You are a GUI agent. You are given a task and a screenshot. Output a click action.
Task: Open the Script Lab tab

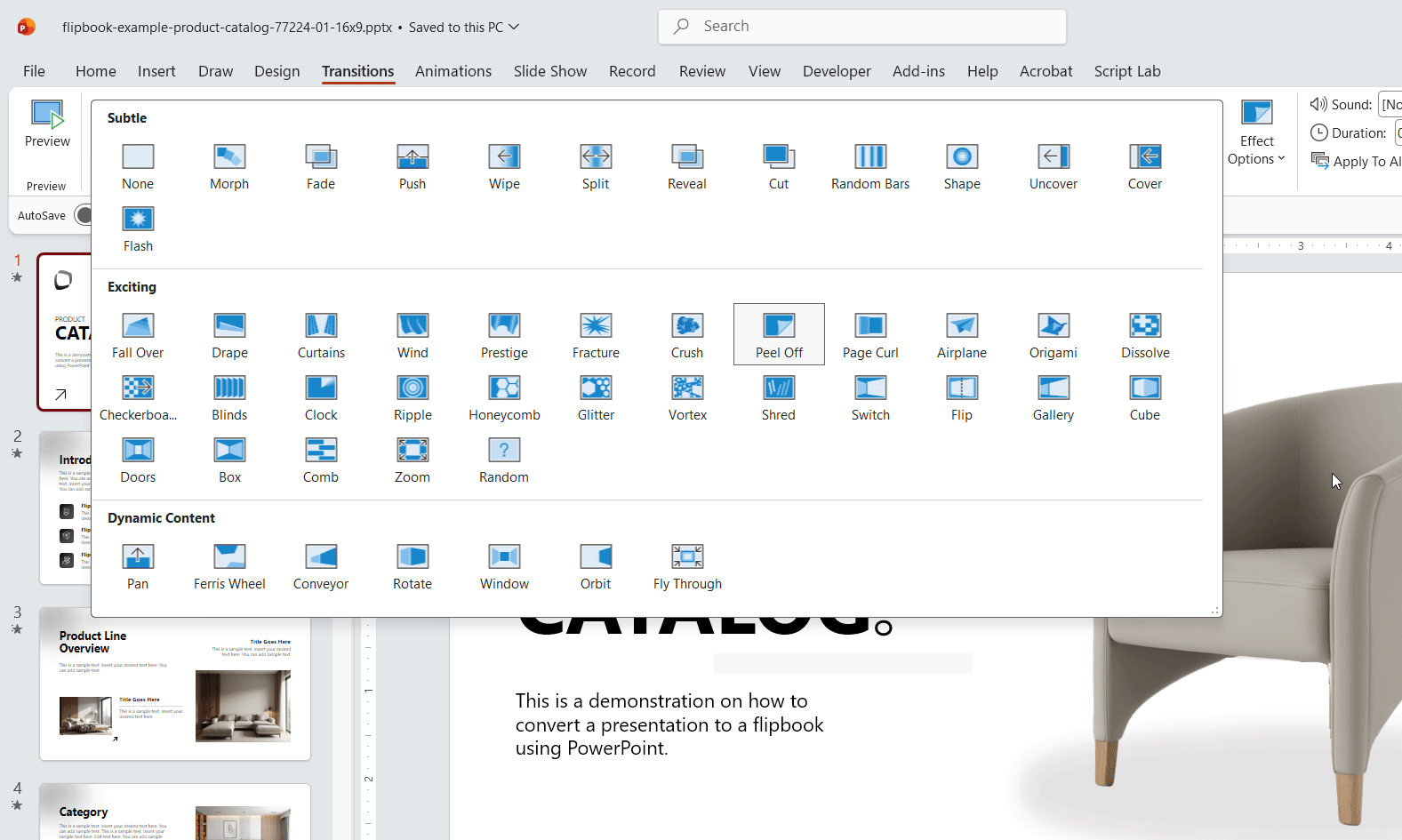pos(1127,71)
